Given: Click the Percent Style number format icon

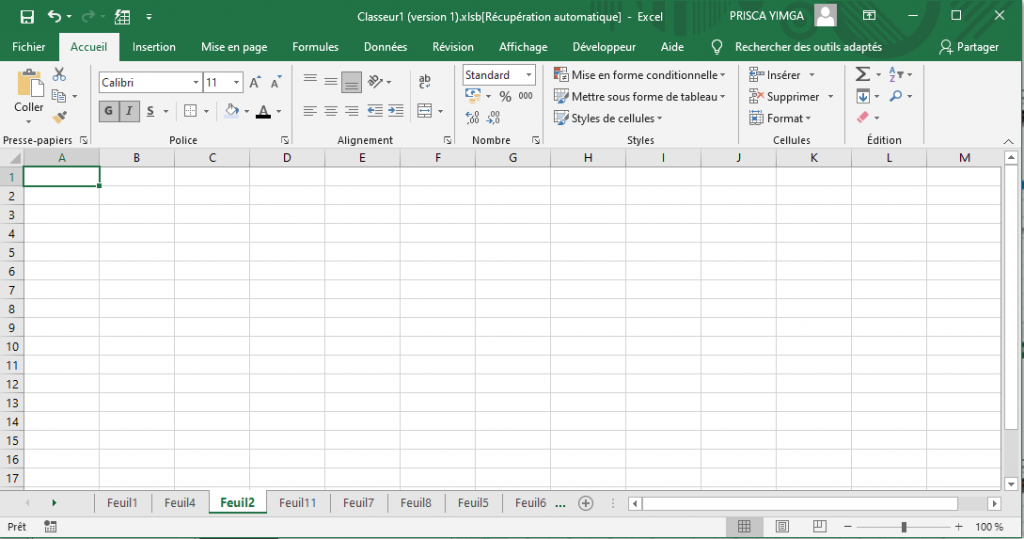Looking at the screenshot, I should pos(505,96).
